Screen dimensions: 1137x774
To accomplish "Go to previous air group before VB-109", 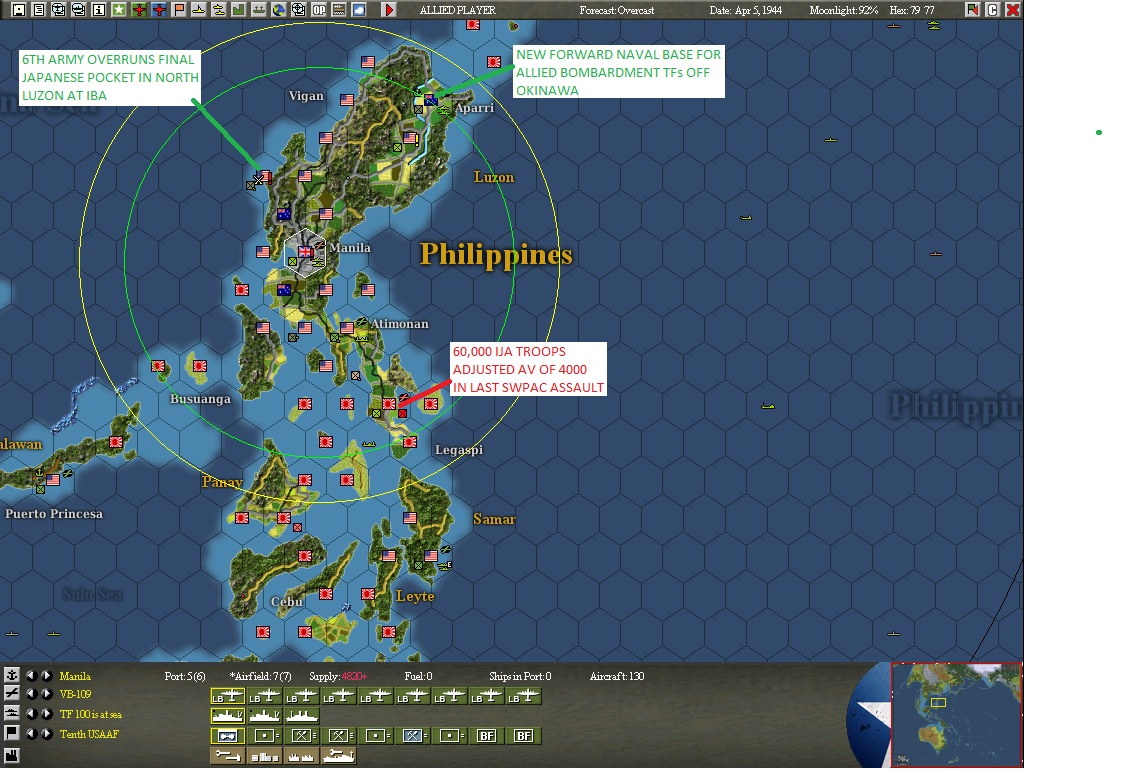I will (31, 694).
